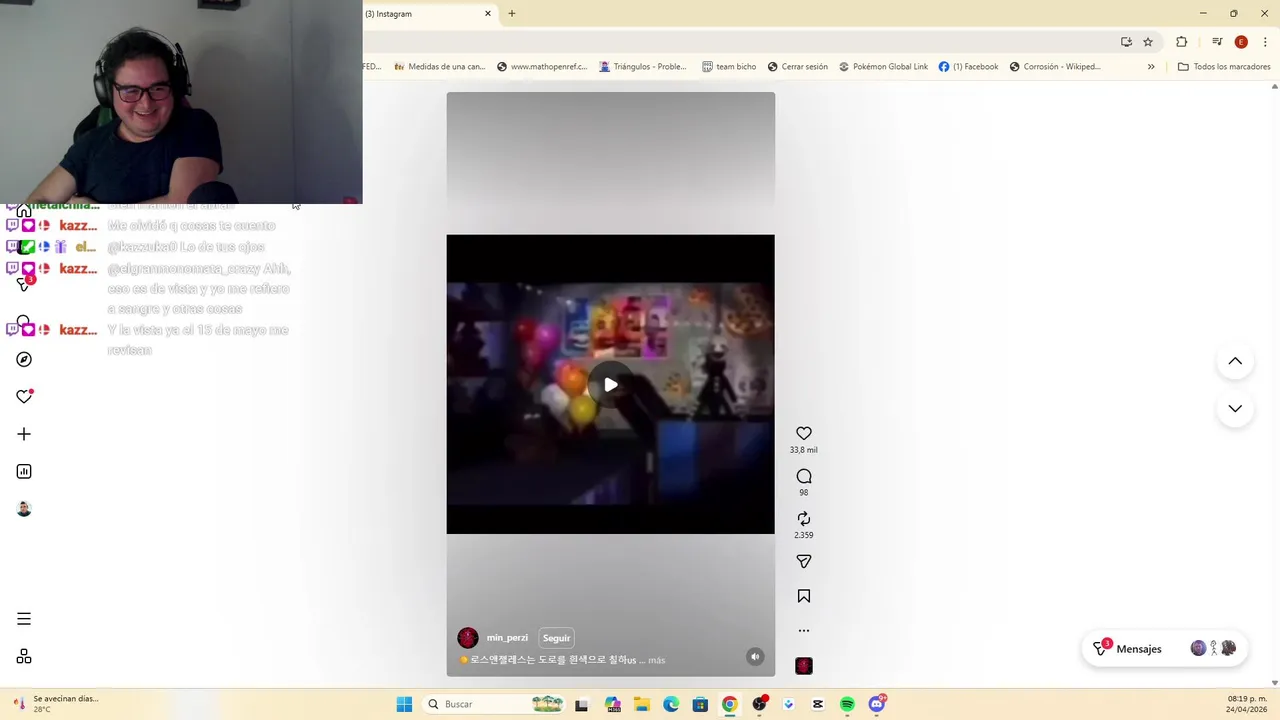Open the reel's comments bubble icon
The width and height of the screenshot is (1280, 720).
803,476
